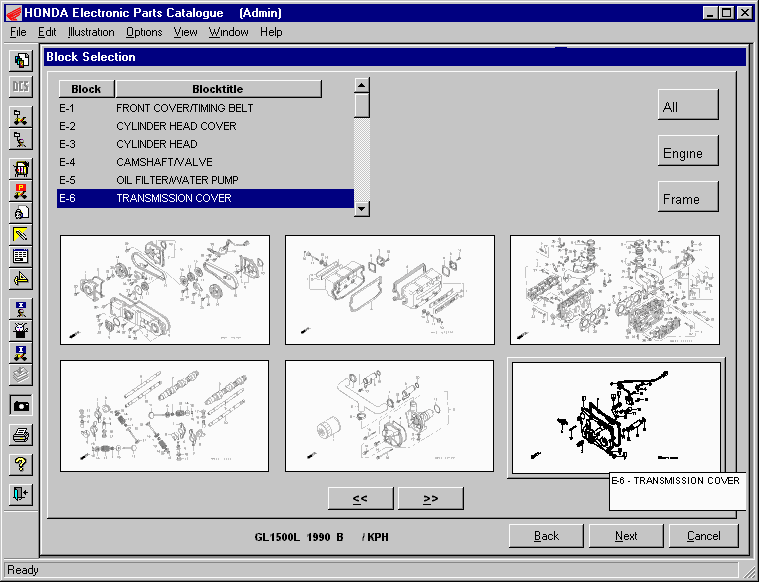
Task: Click the block list scroll down arrow
Action: pos(362,209)
